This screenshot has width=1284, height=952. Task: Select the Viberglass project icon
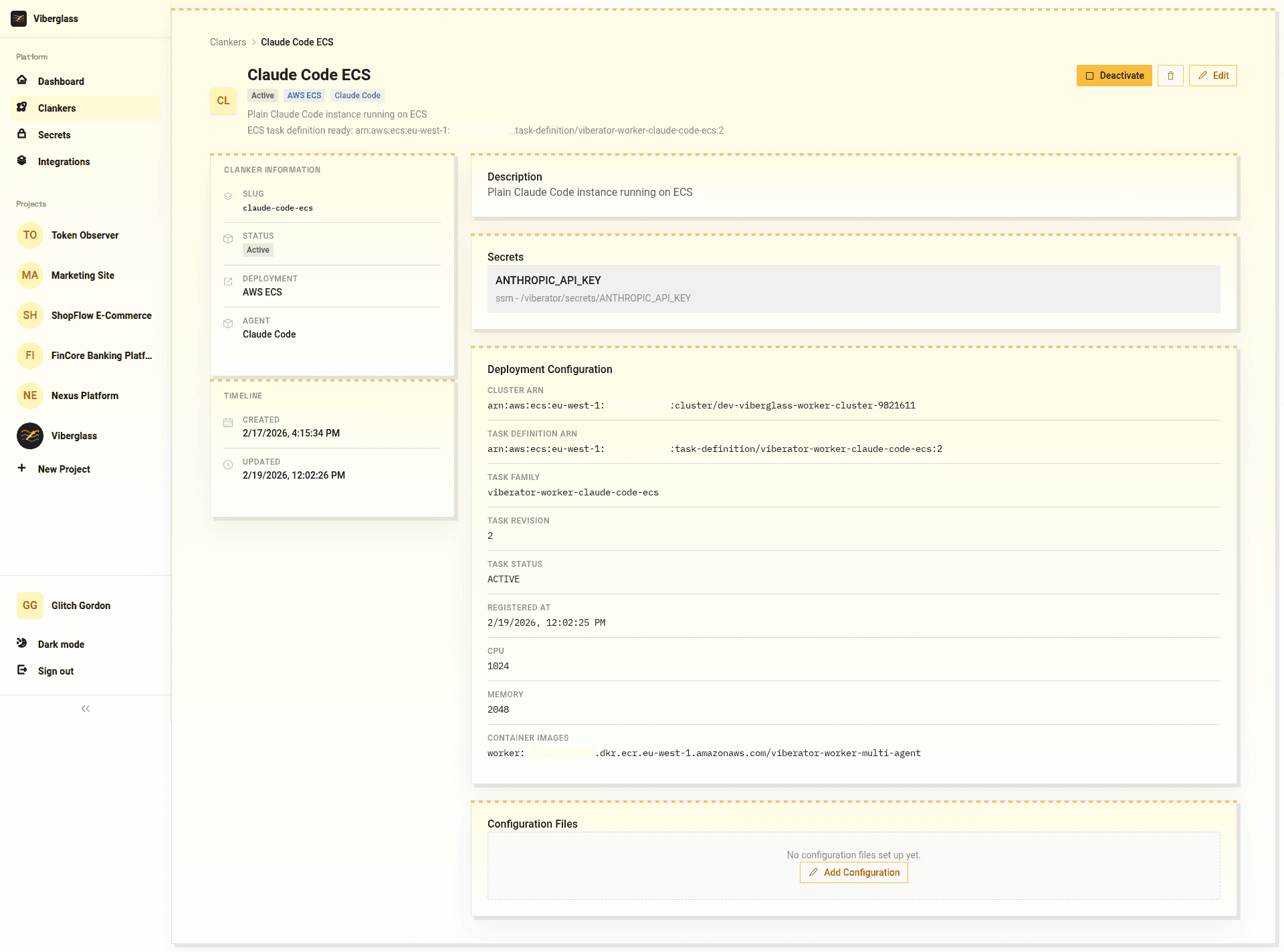[29, 436]
